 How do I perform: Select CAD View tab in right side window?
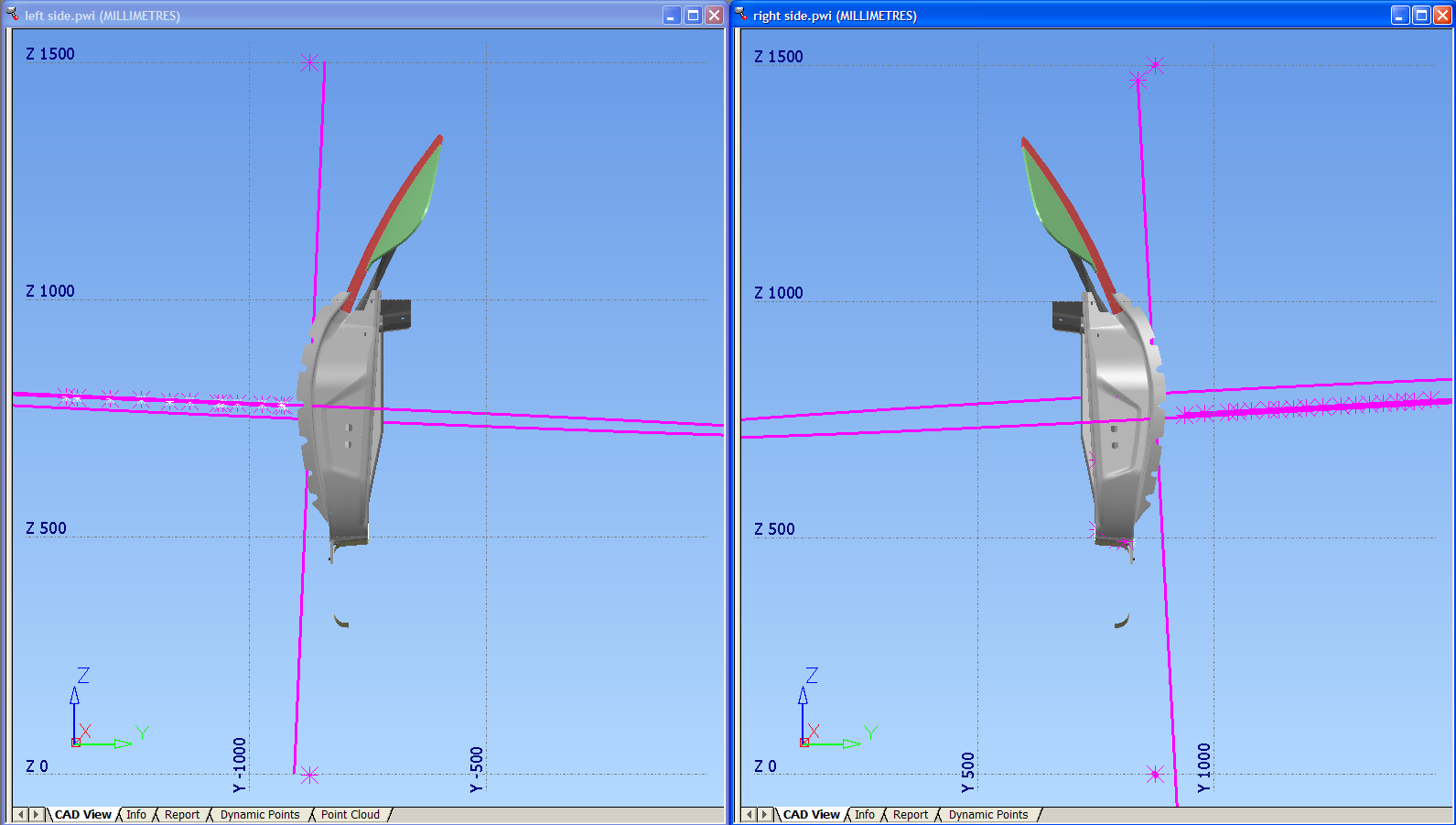811,814
